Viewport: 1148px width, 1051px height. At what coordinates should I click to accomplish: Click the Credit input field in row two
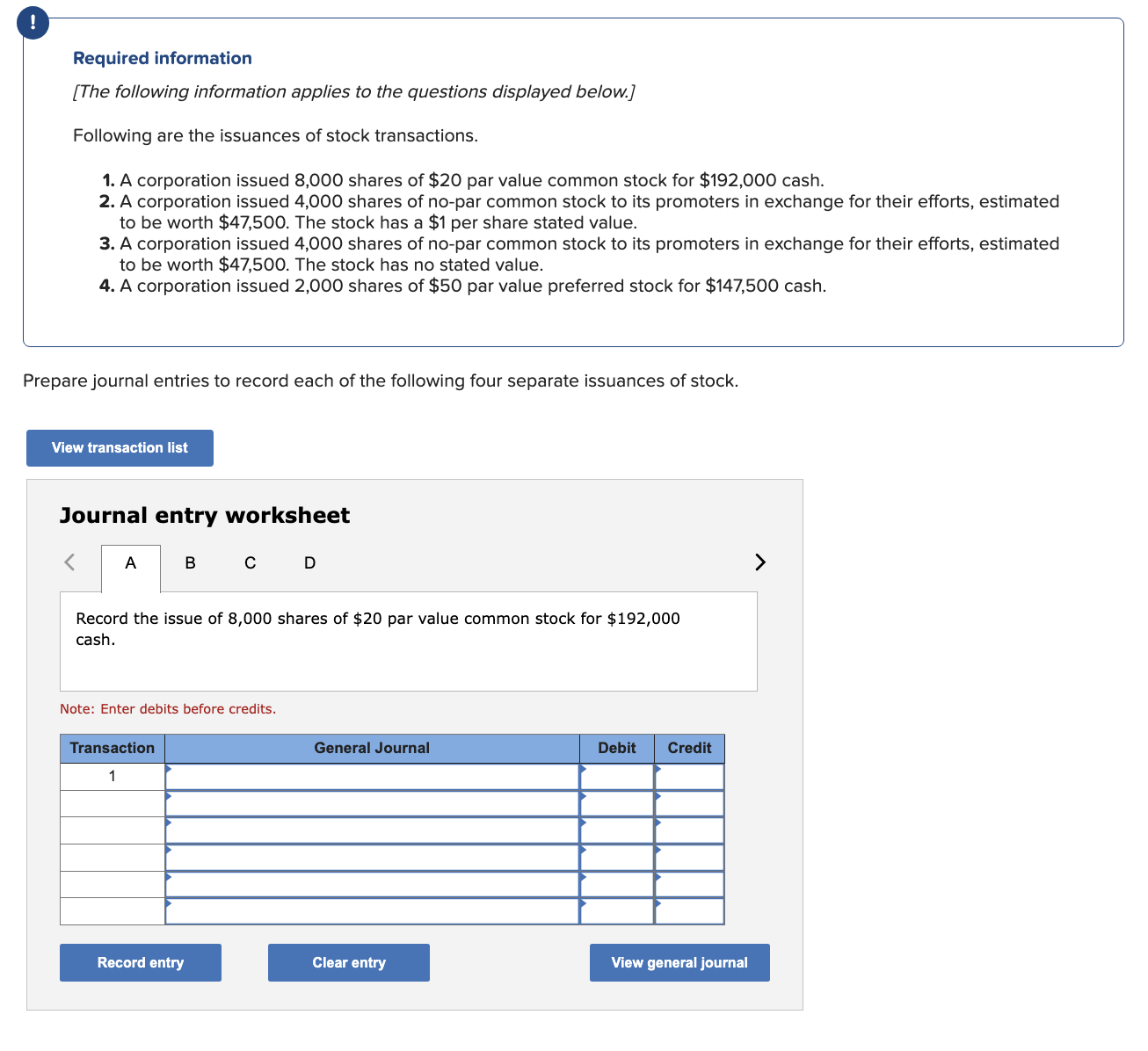[x=690, y=803]
